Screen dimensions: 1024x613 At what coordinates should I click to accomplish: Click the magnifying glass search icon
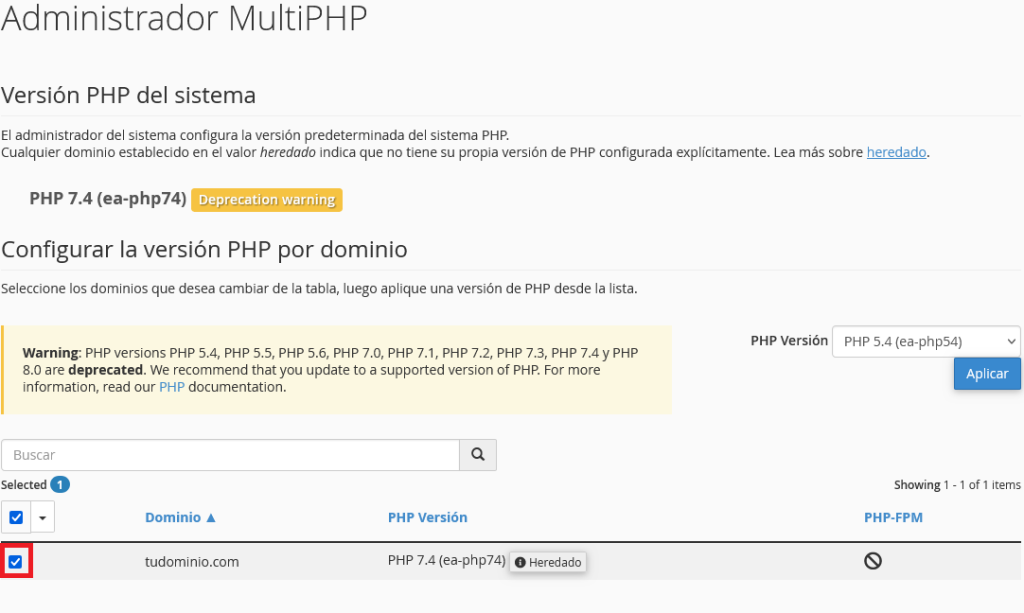point(477,454)
